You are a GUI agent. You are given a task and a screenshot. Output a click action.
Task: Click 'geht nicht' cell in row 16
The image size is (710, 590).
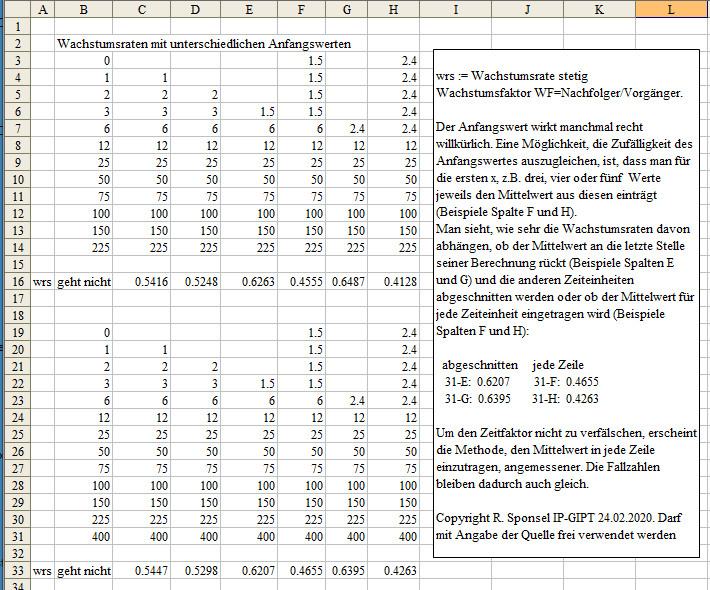(84, 282)
